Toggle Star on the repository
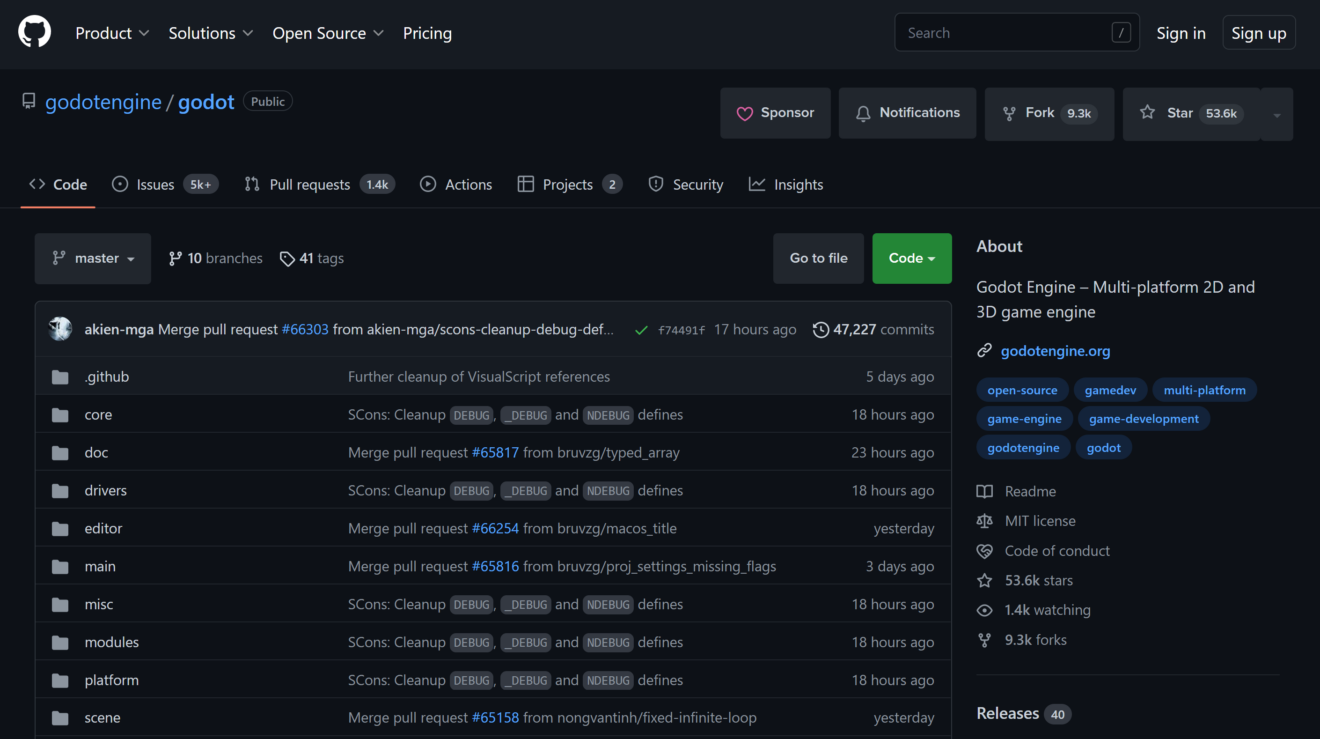 [x=1190, y=113]
